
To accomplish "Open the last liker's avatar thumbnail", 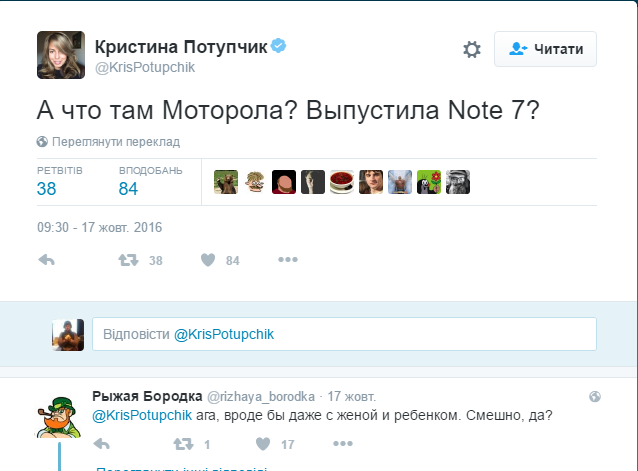I will point(458,182).
